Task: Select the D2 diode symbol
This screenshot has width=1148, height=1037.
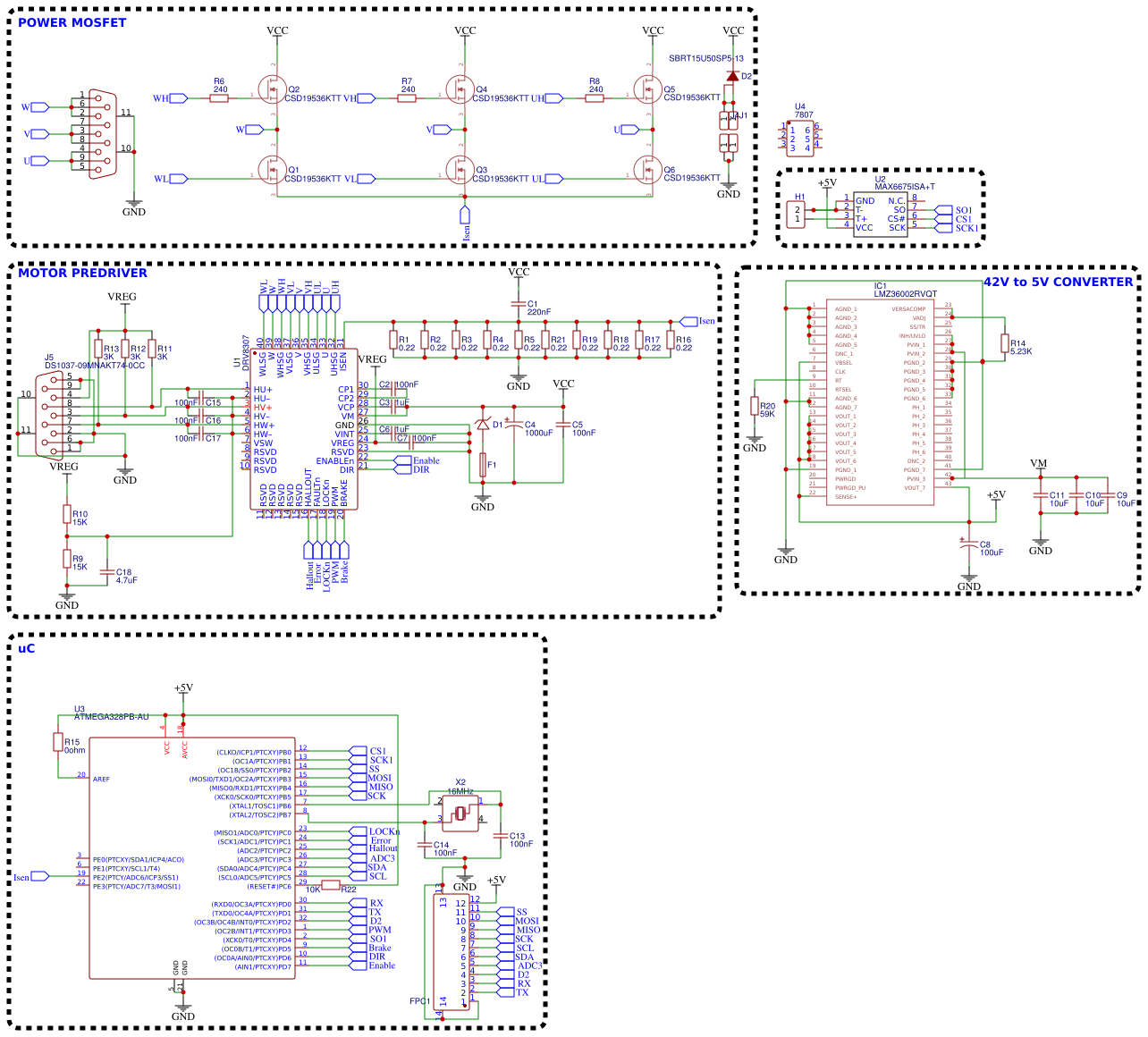Action: (x=732, y=77)
